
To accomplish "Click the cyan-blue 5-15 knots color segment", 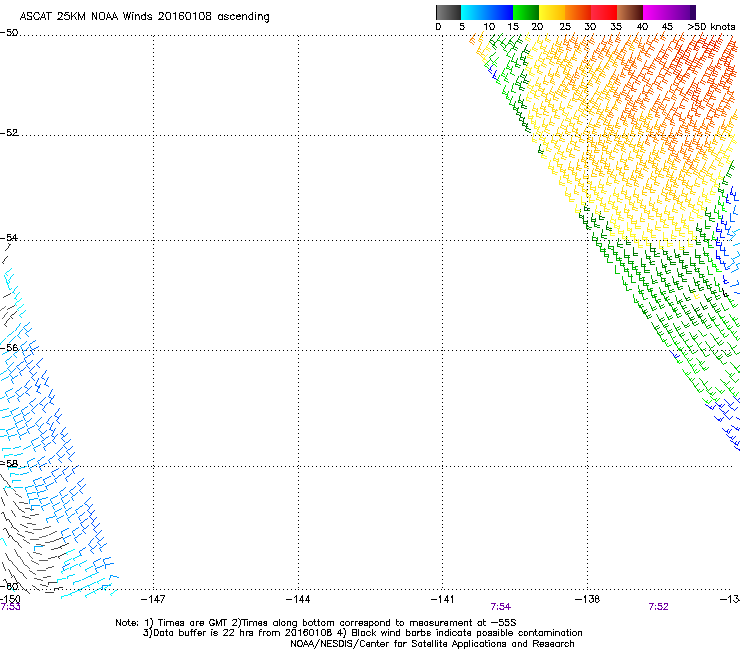I will [x=487, y=12].
